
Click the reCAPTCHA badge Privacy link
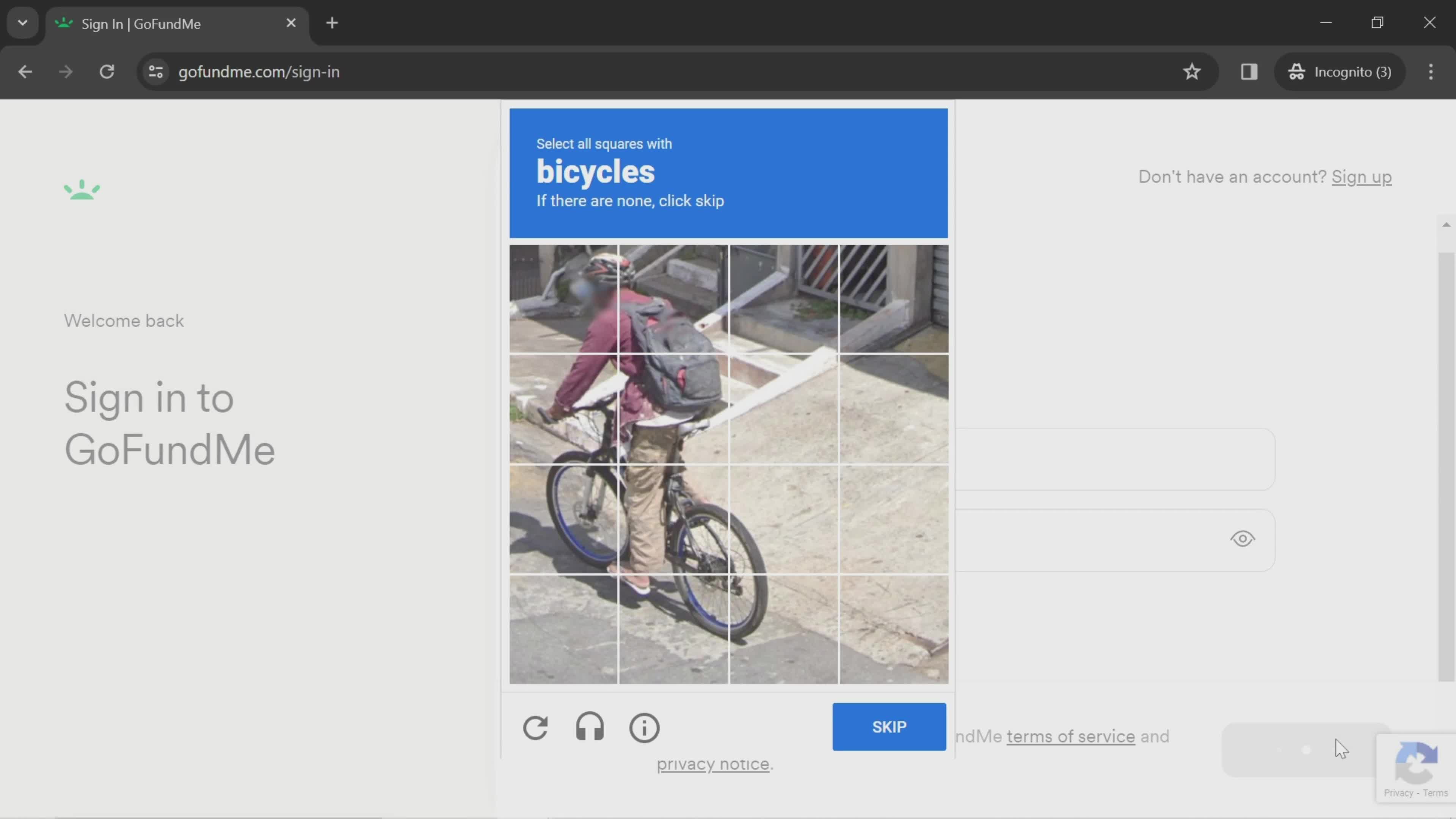1398,793
